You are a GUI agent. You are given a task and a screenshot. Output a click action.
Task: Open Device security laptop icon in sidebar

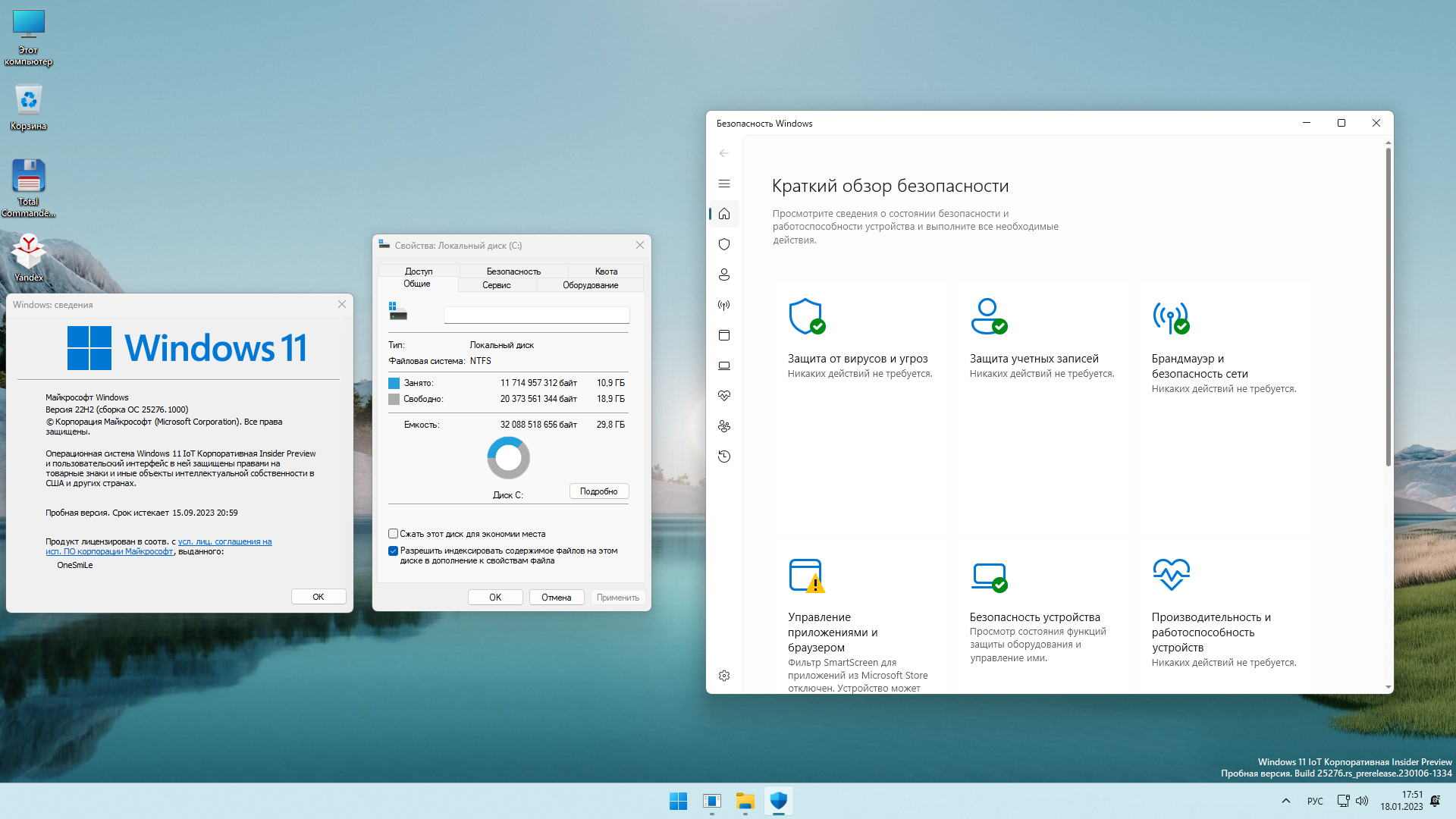pyautogui.click(x=724, y=366)
